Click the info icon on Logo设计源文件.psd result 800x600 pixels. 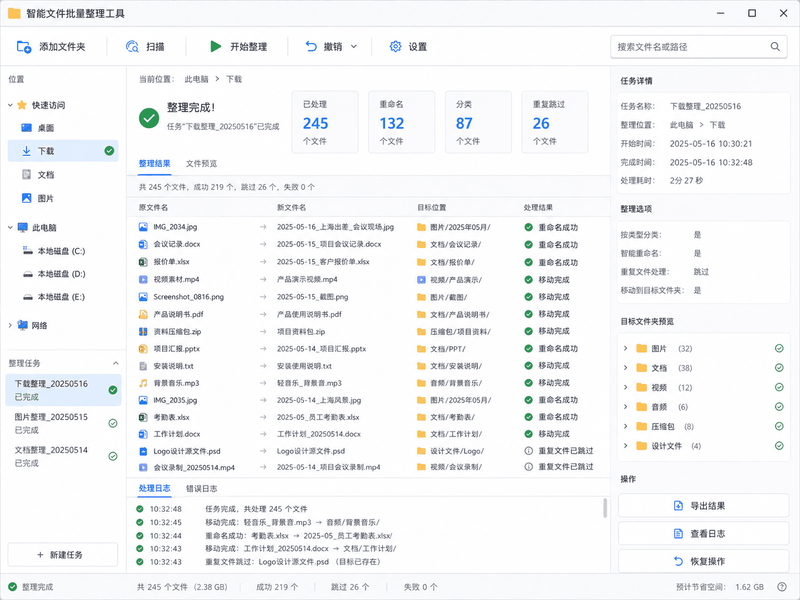529,451
